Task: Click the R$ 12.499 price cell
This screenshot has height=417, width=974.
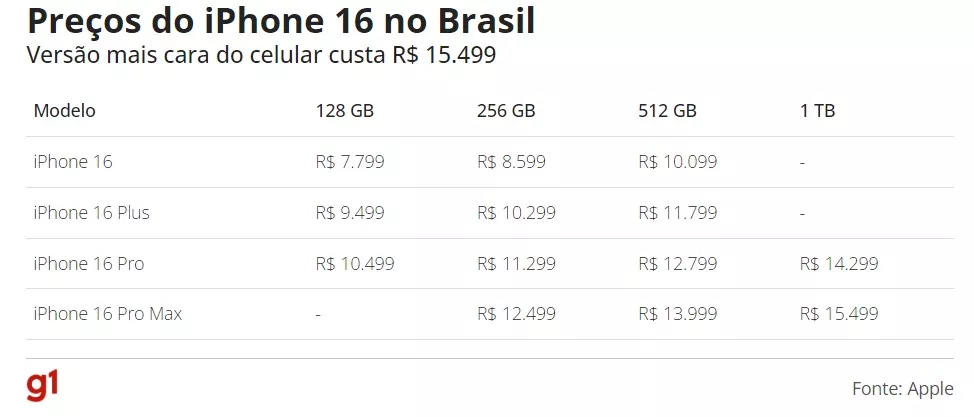Action: 517,314
